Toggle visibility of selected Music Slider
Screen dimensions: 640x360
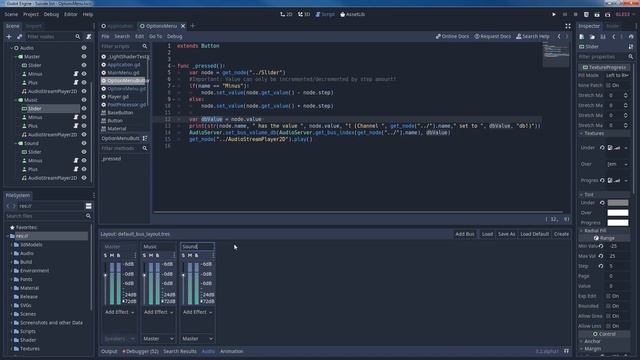[x=84, y=109]
